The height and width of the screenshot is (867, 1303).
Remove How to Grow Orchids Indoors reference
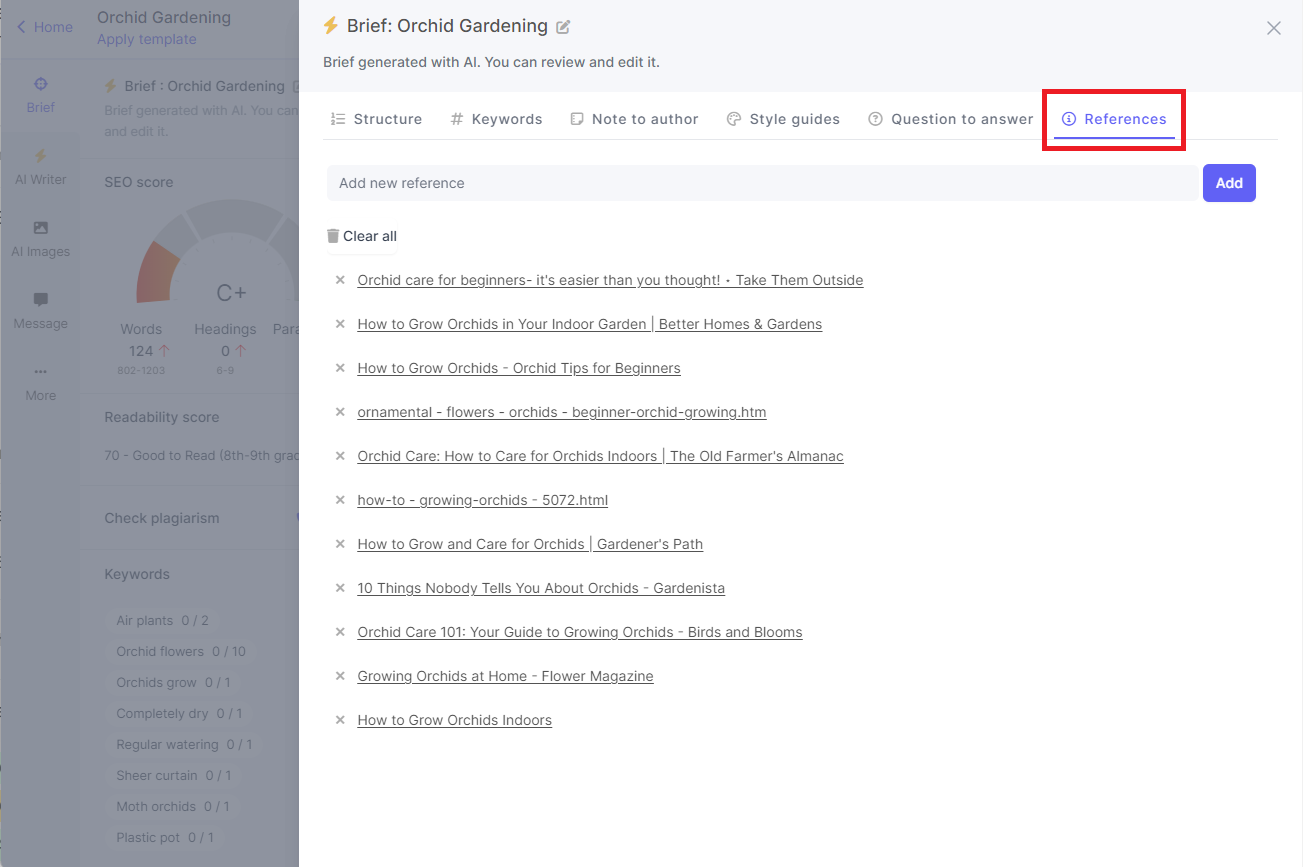pos(340,720)
